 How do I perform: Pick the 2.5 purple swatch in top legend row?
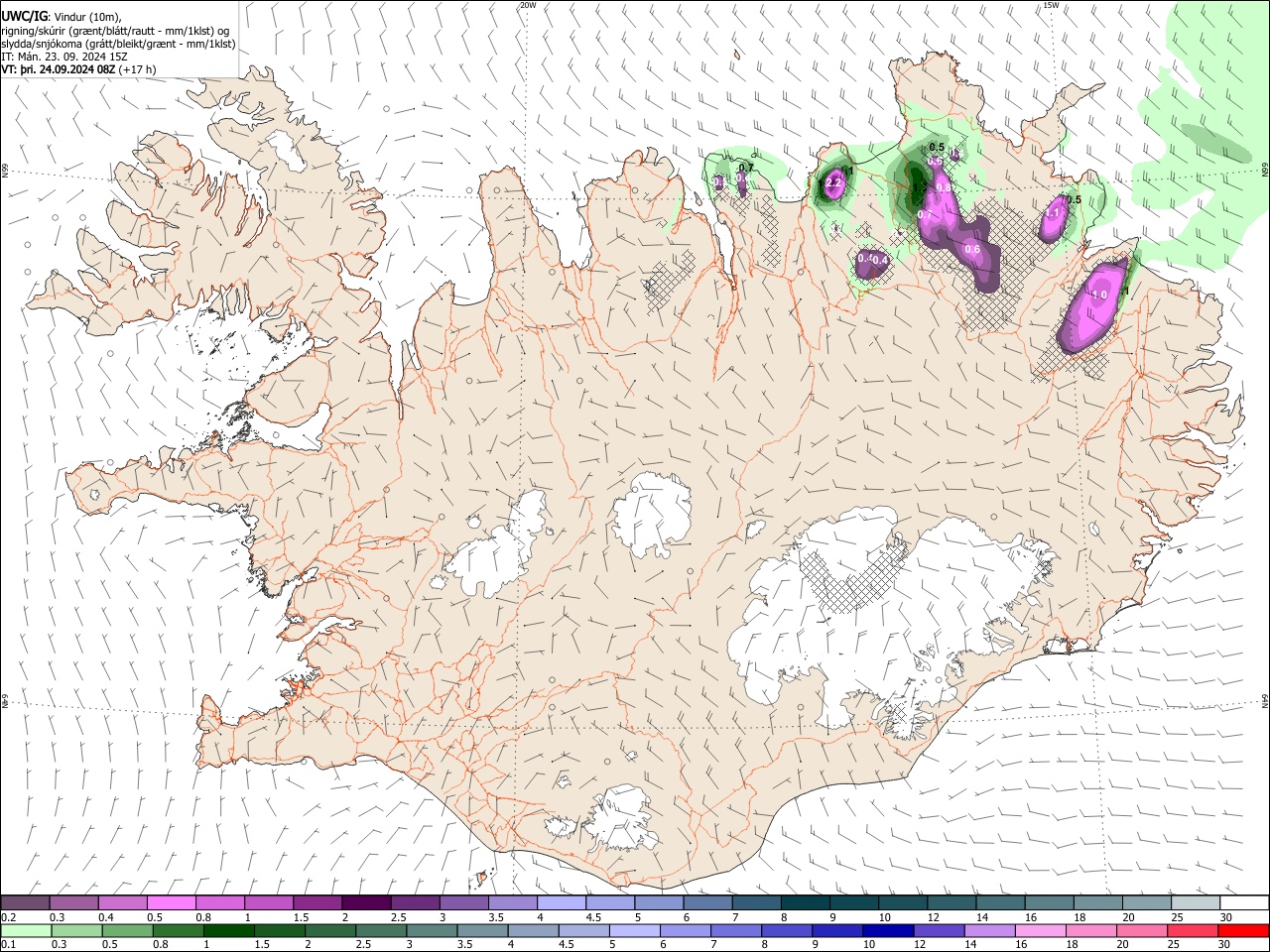(x=414, y=903)
